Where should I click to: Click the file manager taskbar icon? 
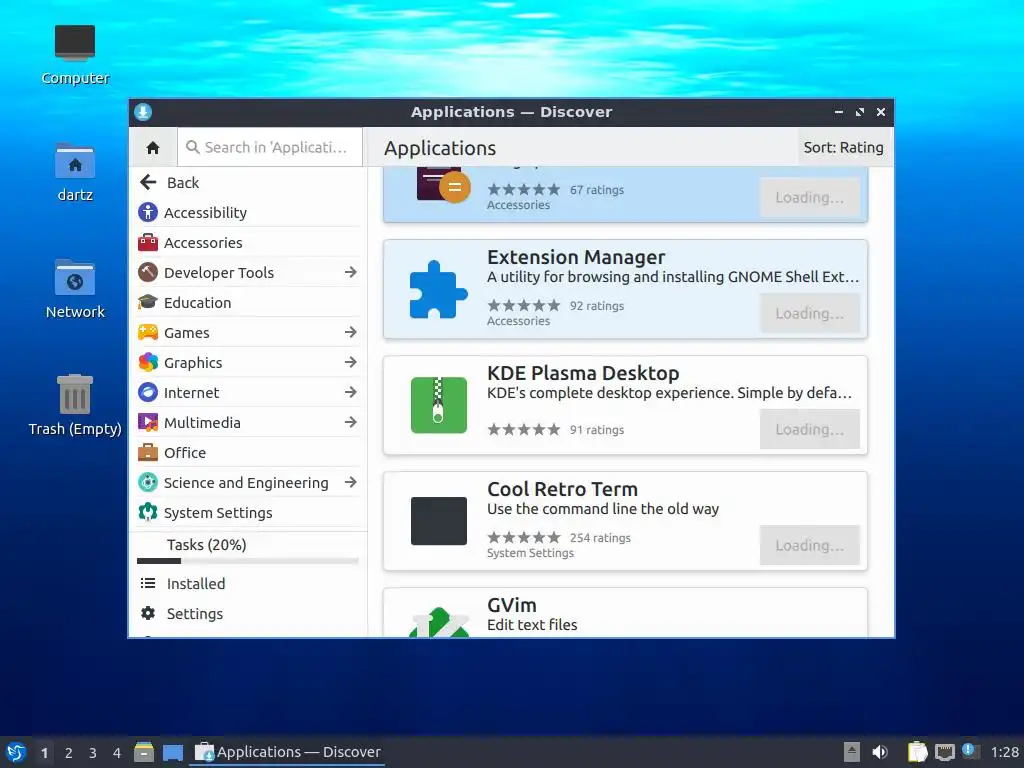144,752
